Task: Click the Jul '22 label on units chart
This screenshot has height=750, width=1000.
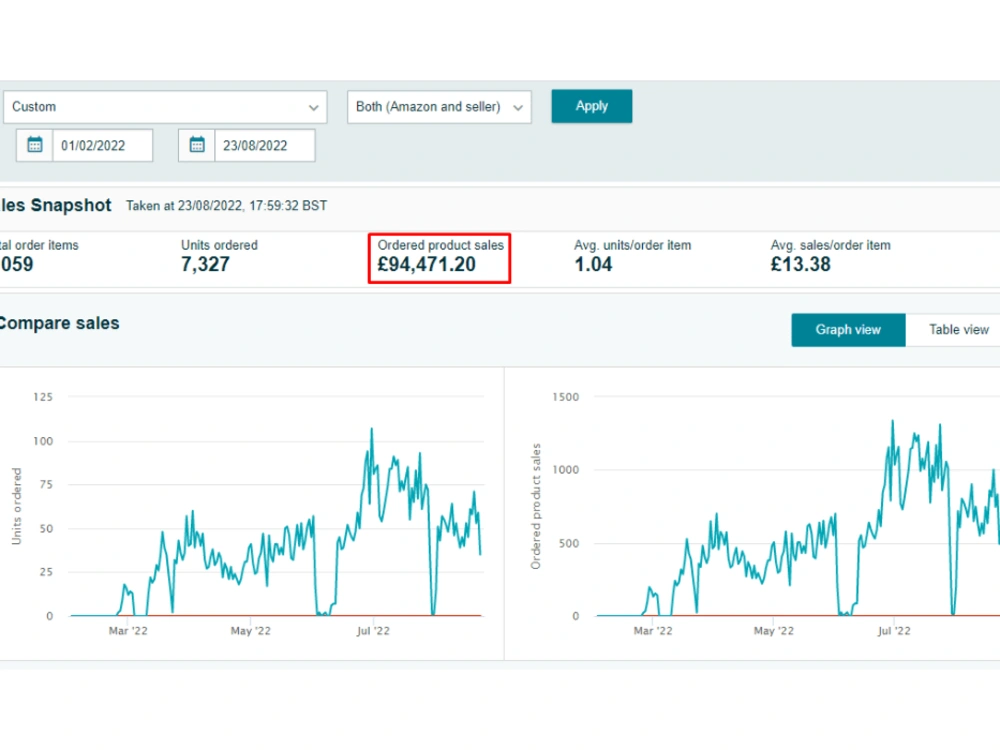Action: click(373, 631)
